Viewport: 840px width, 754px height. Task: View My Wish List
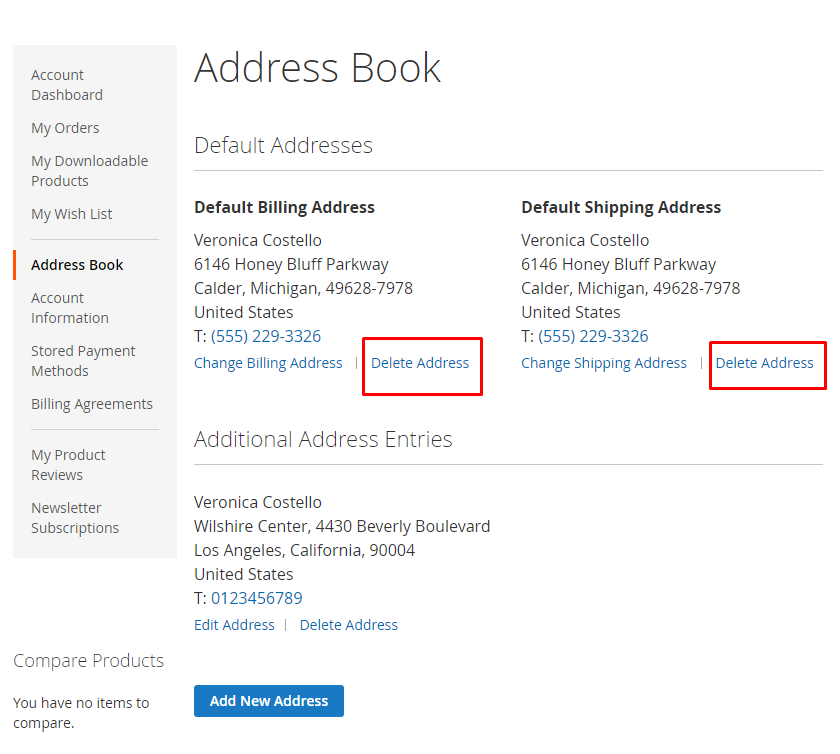coord(72,214)
